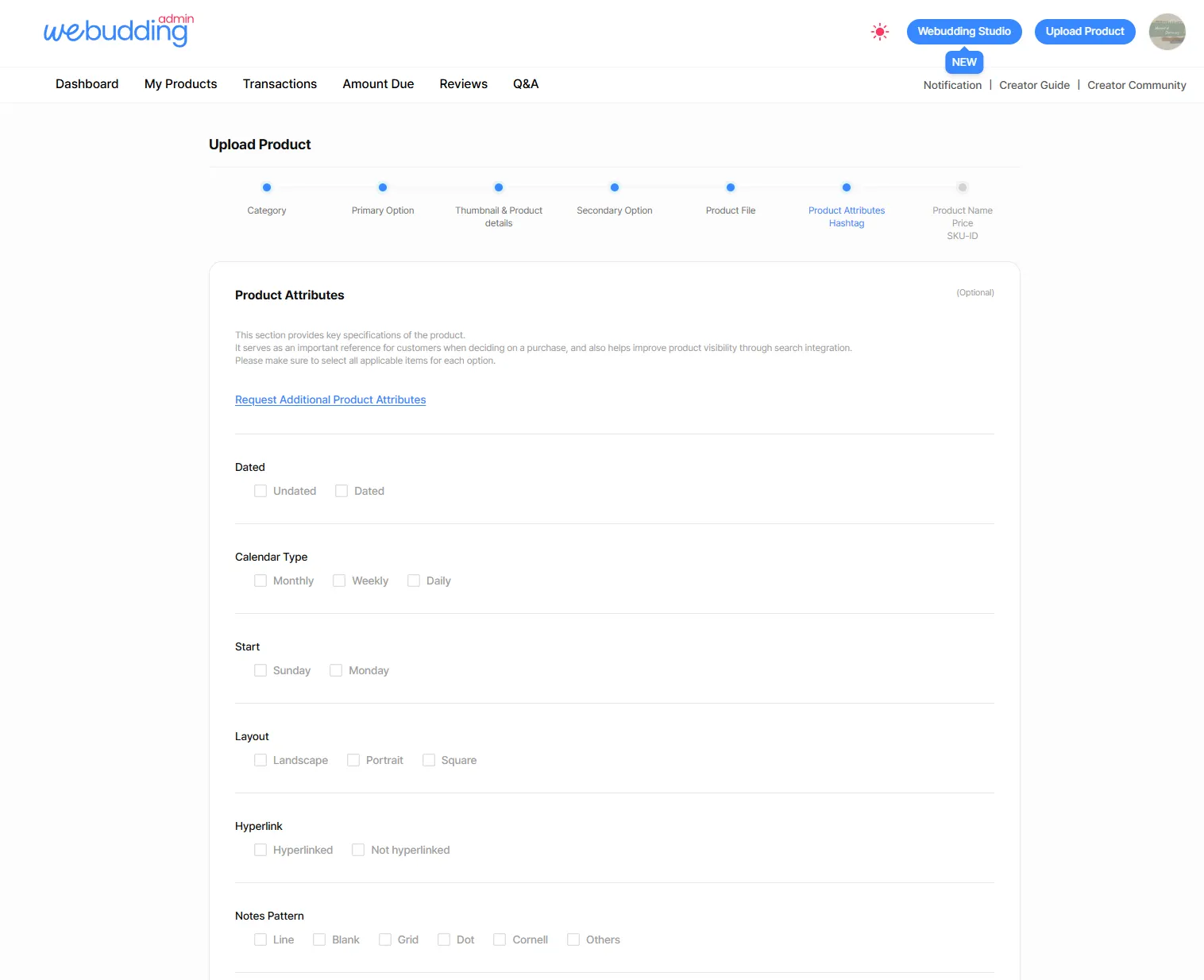Select Monday as start day
The width and height of the screenshot is (1204, 980).
click(x=336, y=670)
